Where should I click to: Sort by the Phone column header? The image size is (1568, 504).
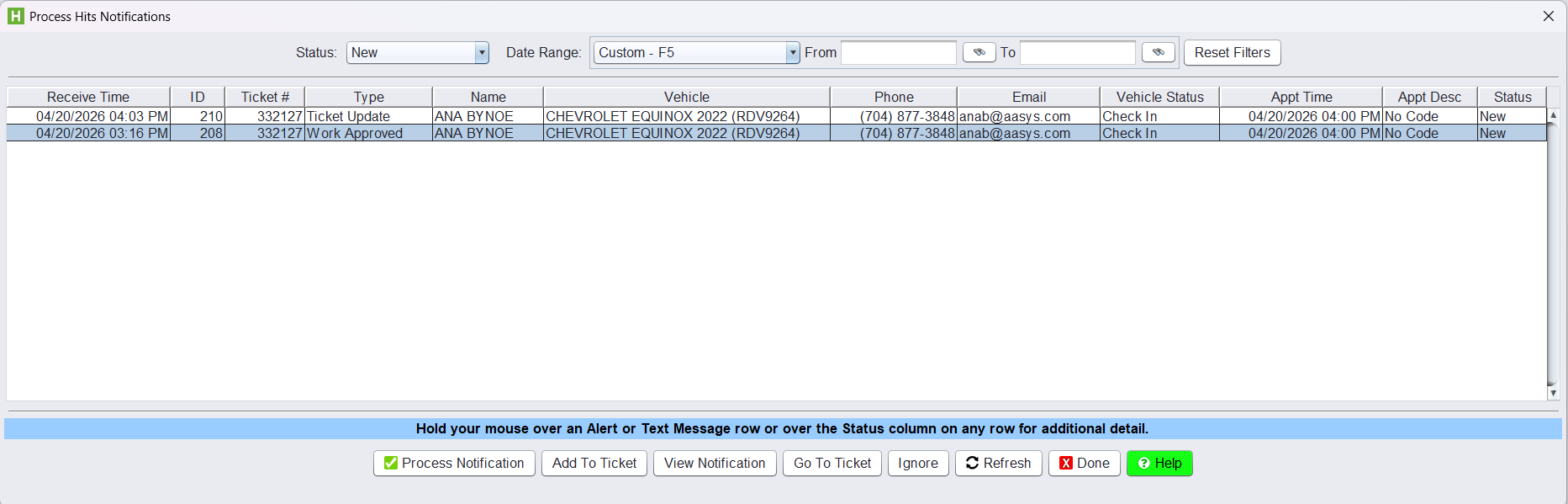point(894,97)
